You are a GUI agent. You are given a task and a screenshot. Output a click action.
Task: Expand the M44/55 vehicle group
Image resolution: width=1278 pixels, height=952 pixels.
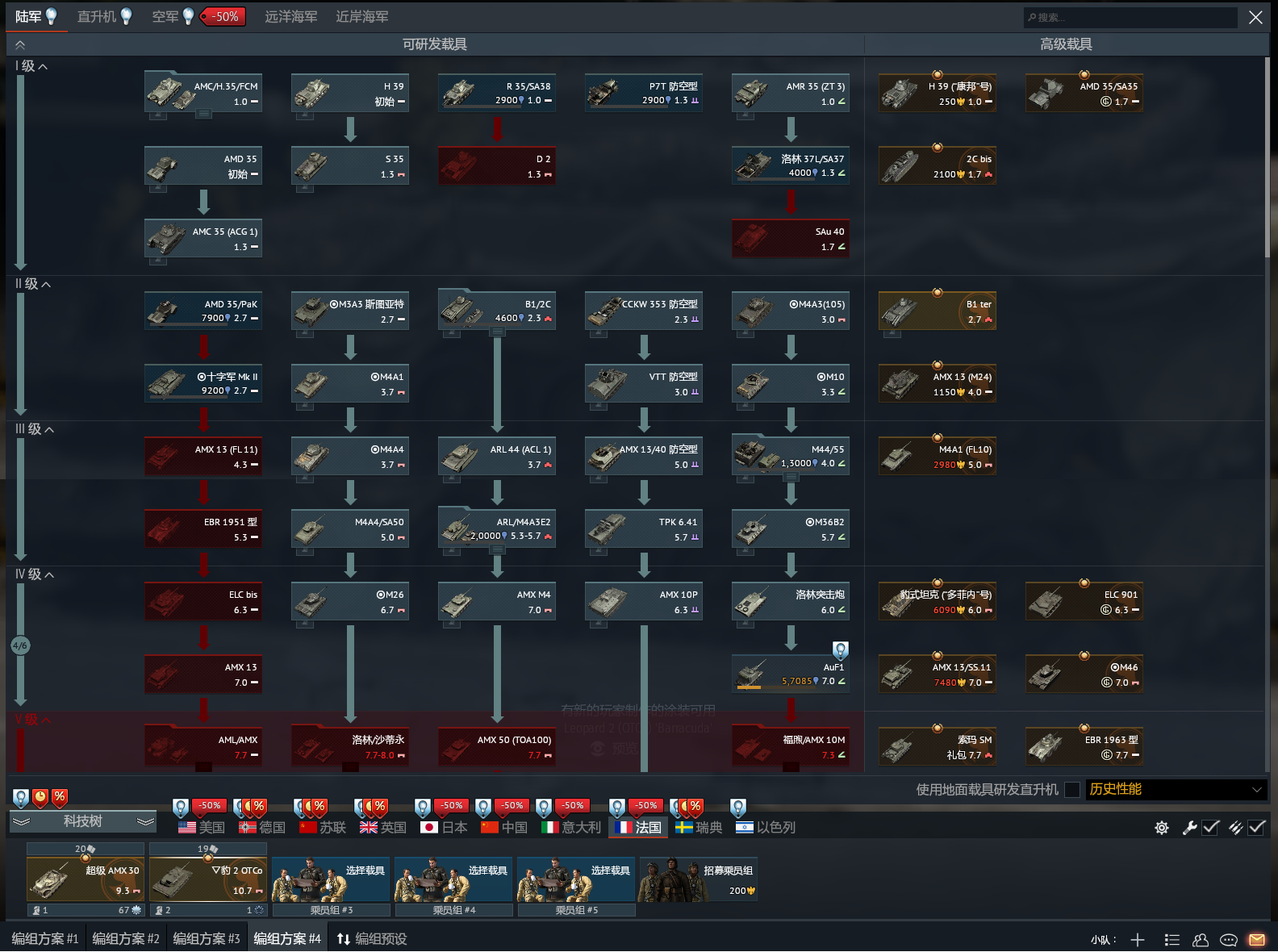coord(791,478)
